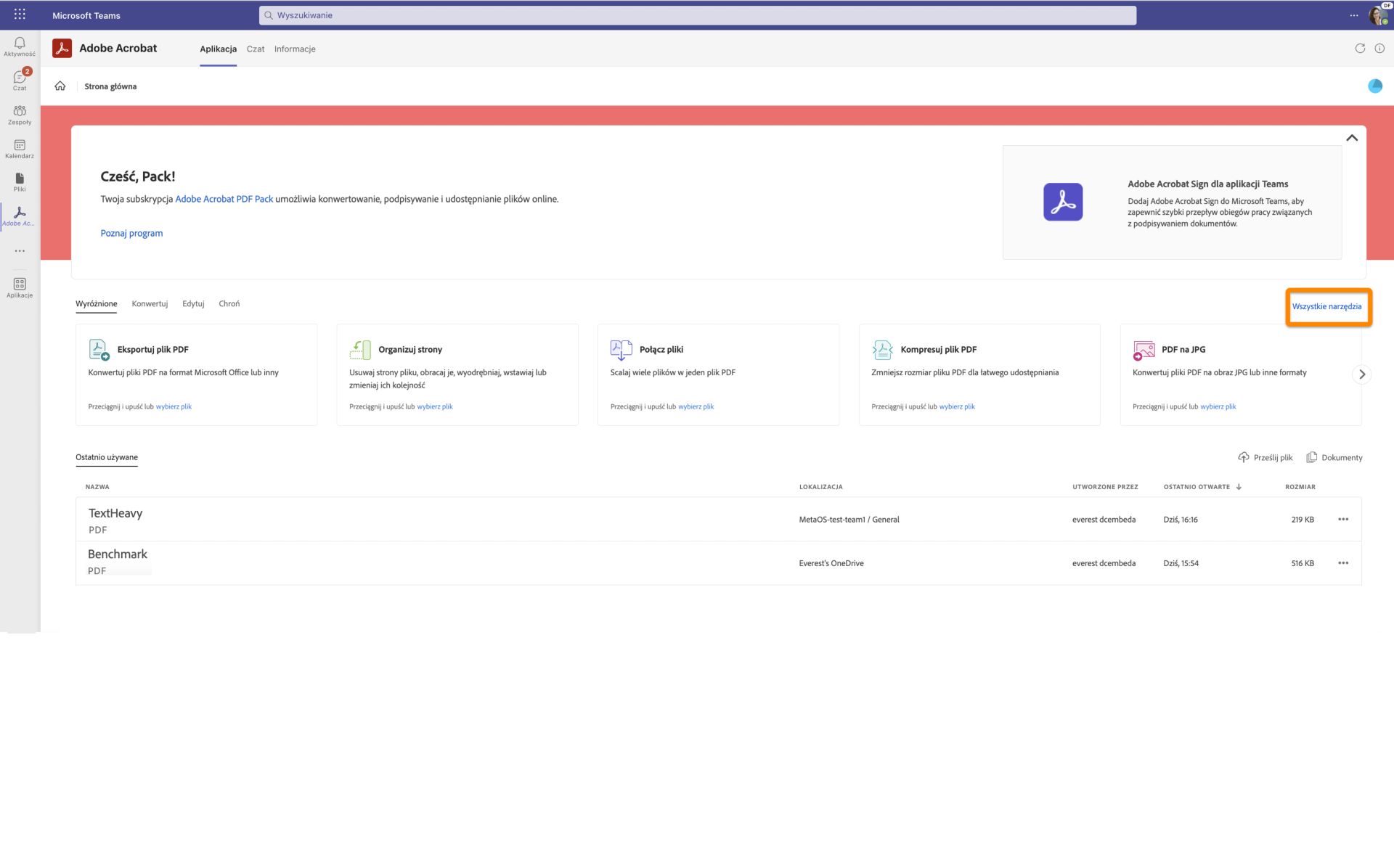Screen dimensions: 1394x868
Task: Click wybierz plik under PDF na JPG
Action: (1218, 406)
